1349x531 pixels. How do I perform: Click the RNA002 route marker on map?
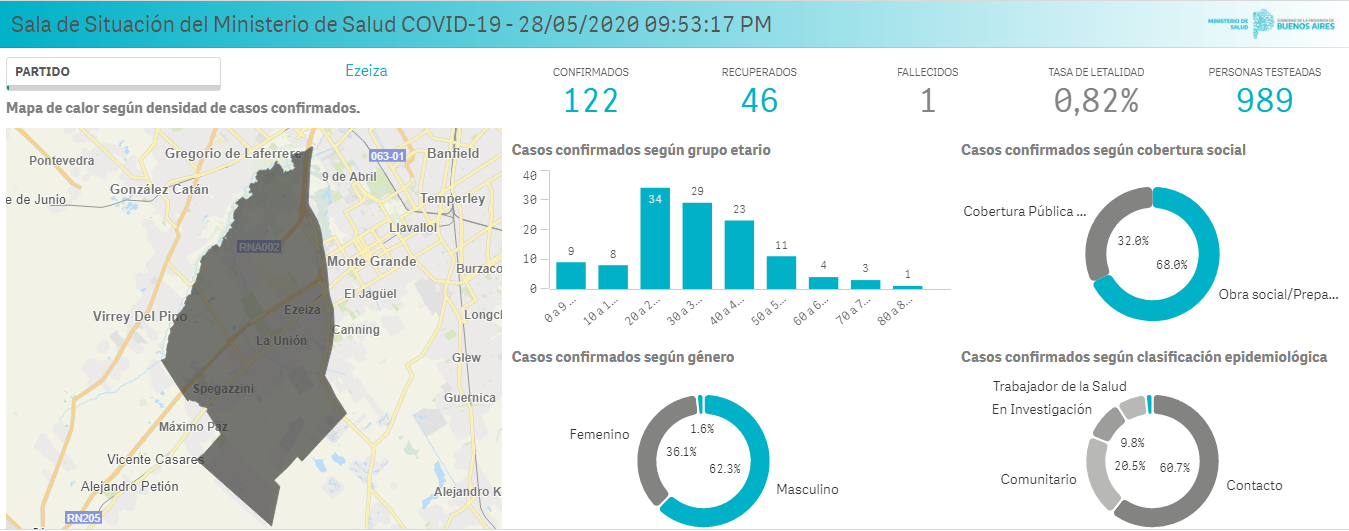coord(257,246)
